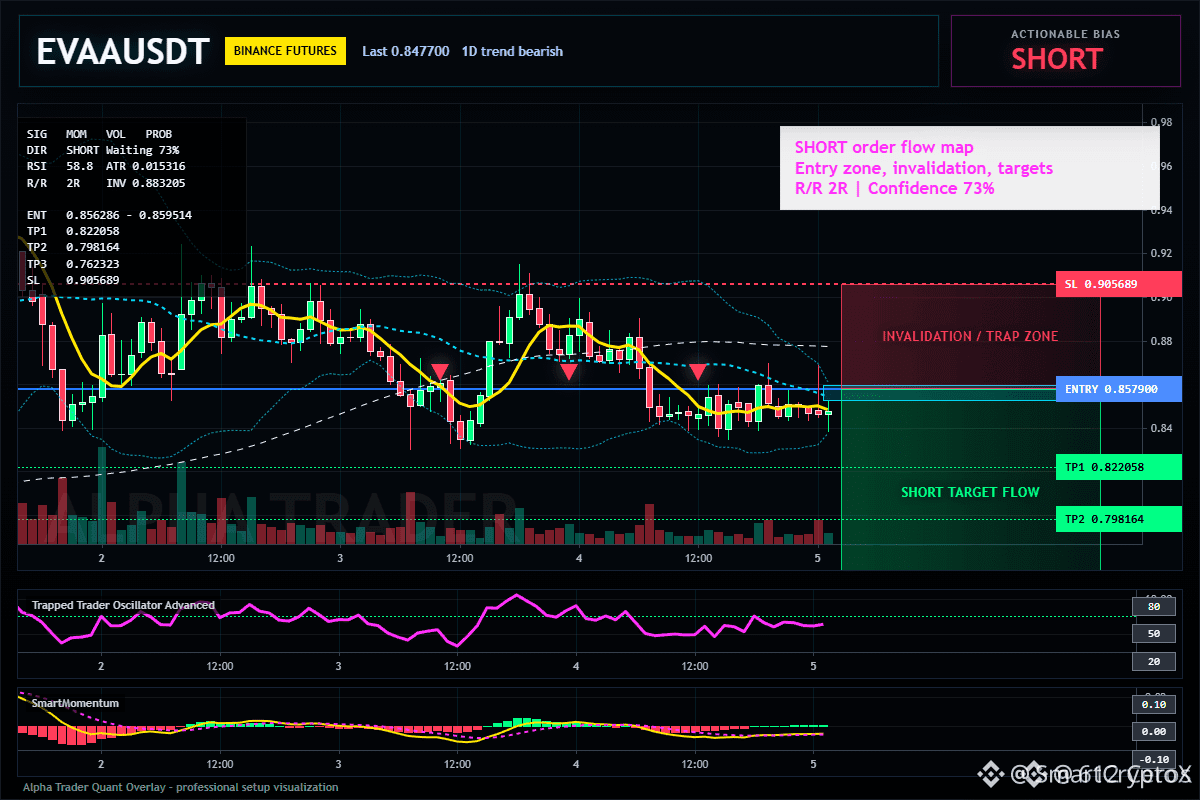Screen dimensions: 1200x800
Task: Click the oscillator 80 scale label
Action: pyautogui.click(x=1153, y=606)
